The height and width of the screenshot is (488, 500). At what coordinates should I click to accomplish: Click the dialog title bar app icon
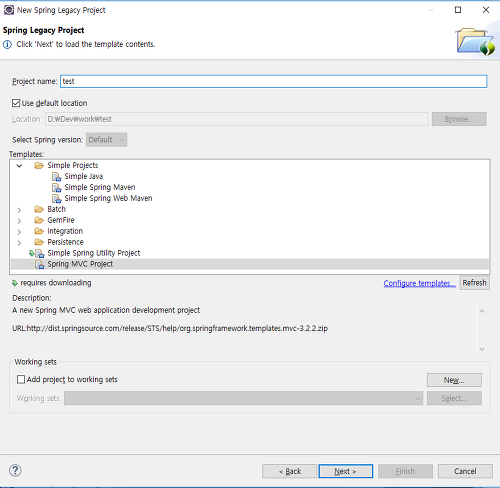(9, 10)
